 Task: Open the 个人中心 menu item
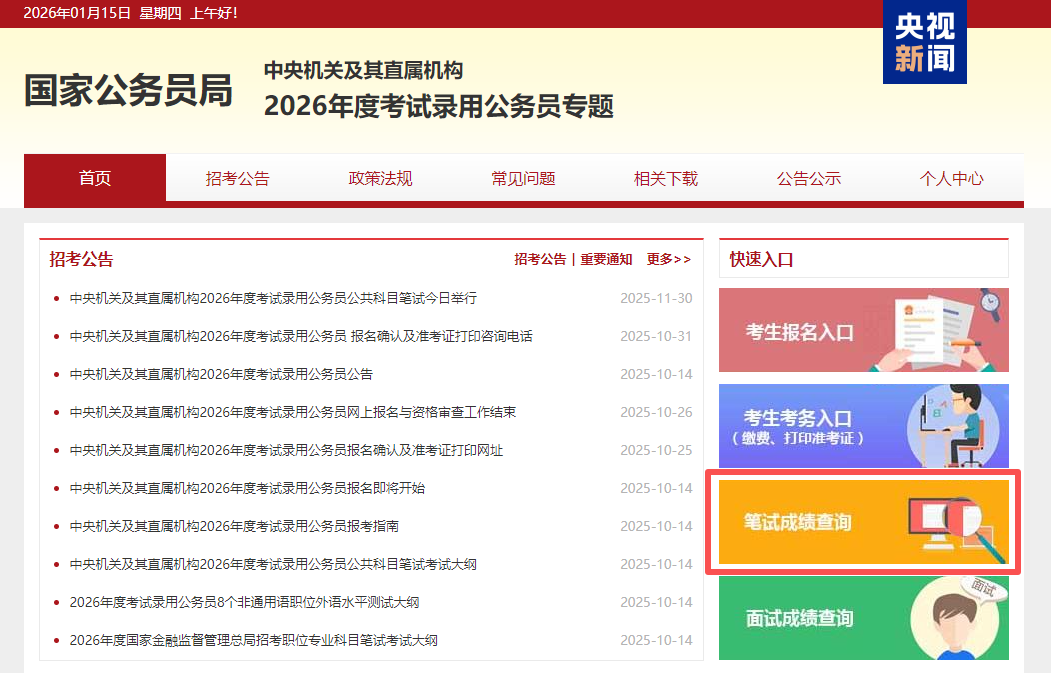pyautogui.click(x=951, y=178)
